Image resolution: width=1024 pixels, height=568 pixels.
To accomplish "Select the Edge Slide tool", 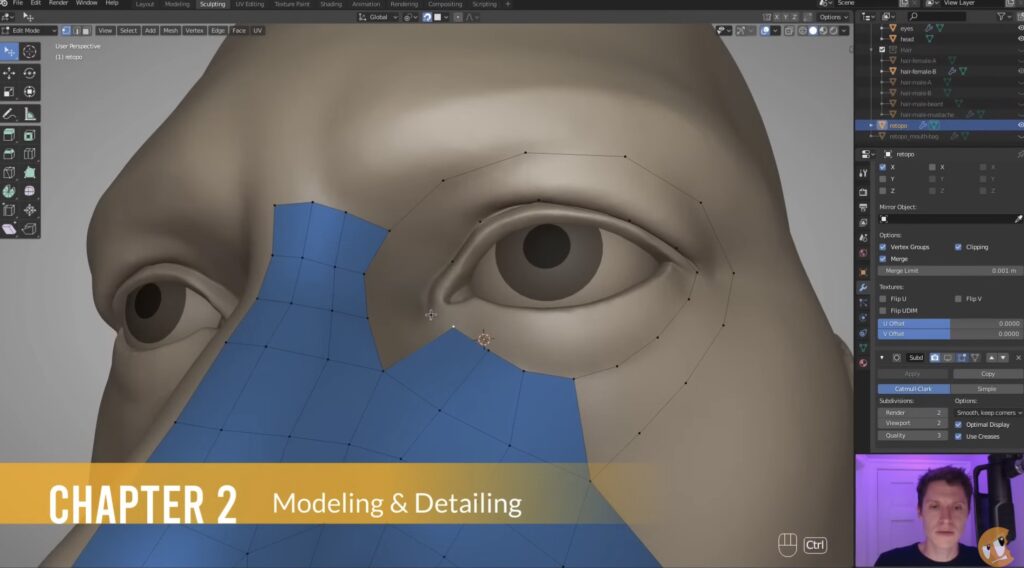I will pyautogui.click(x=9, y=210).
